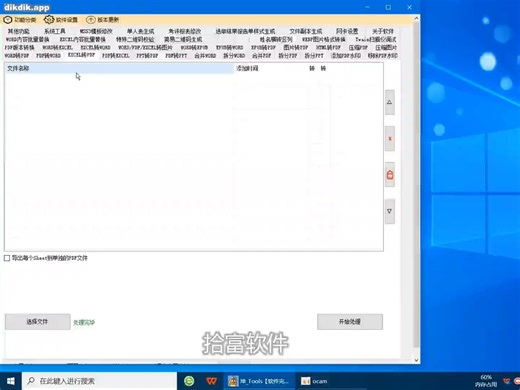Click the red tray icon in system tray
Viewport: 520px width, 390px height.
(x=507, y=381)
